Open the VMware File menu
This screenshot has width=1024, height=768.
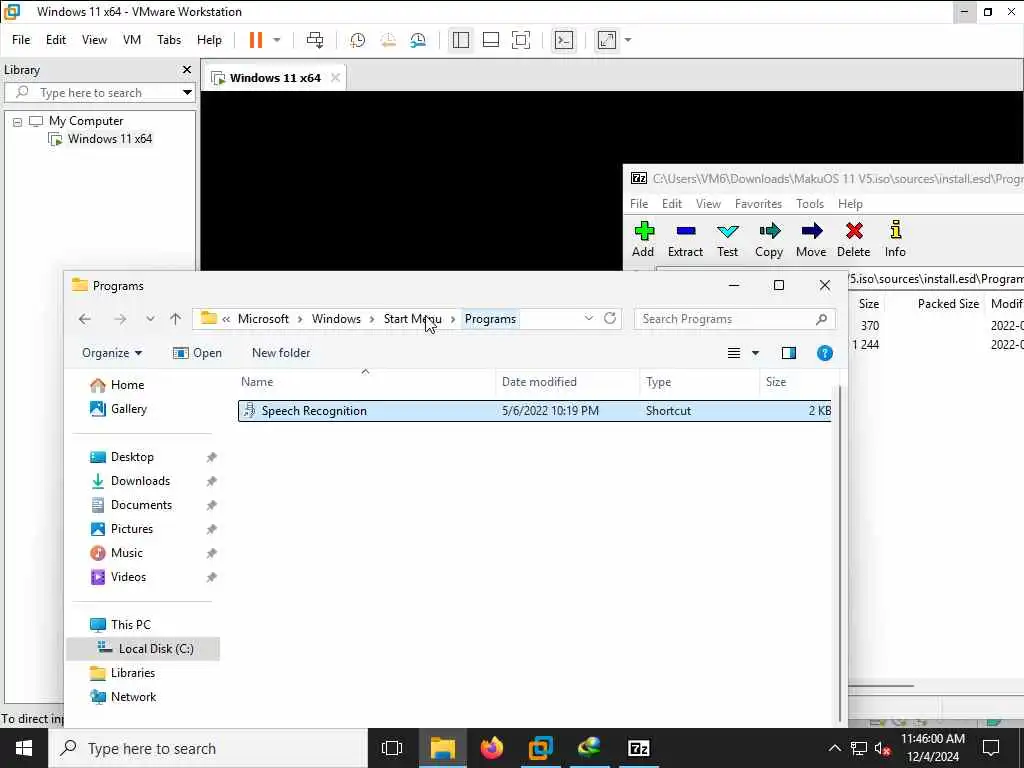point(21,40)
